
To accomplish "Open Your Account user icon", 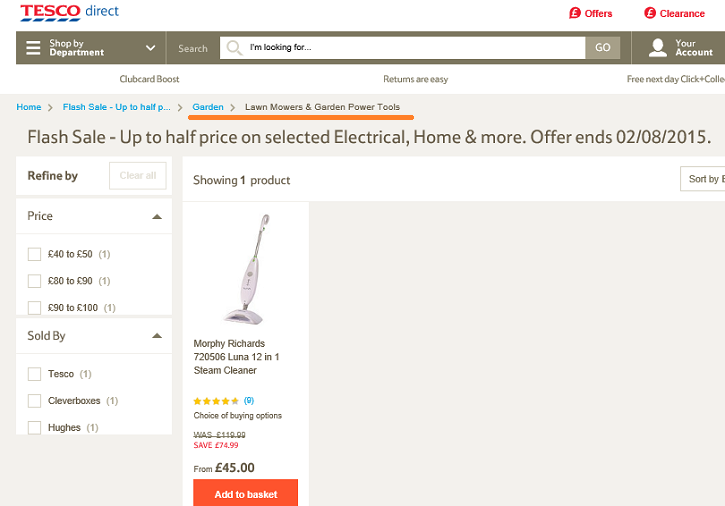I will [657, 48].
